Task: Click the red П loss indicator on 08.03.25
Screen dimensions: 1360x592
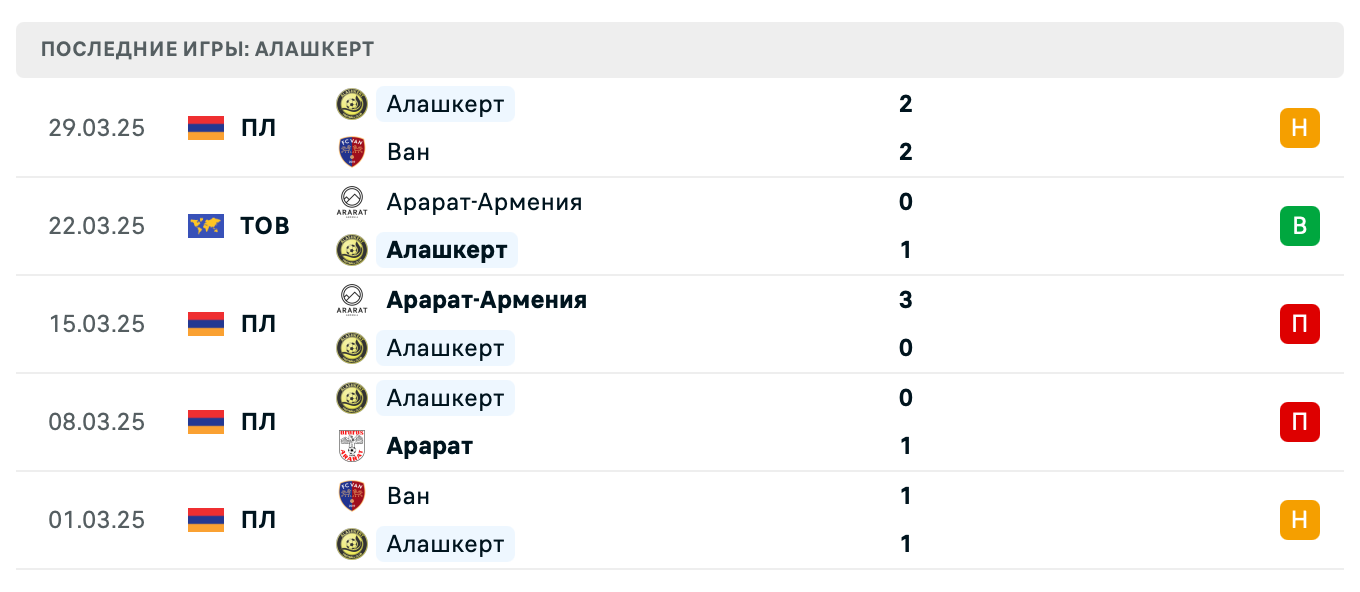Action: 1299,422
